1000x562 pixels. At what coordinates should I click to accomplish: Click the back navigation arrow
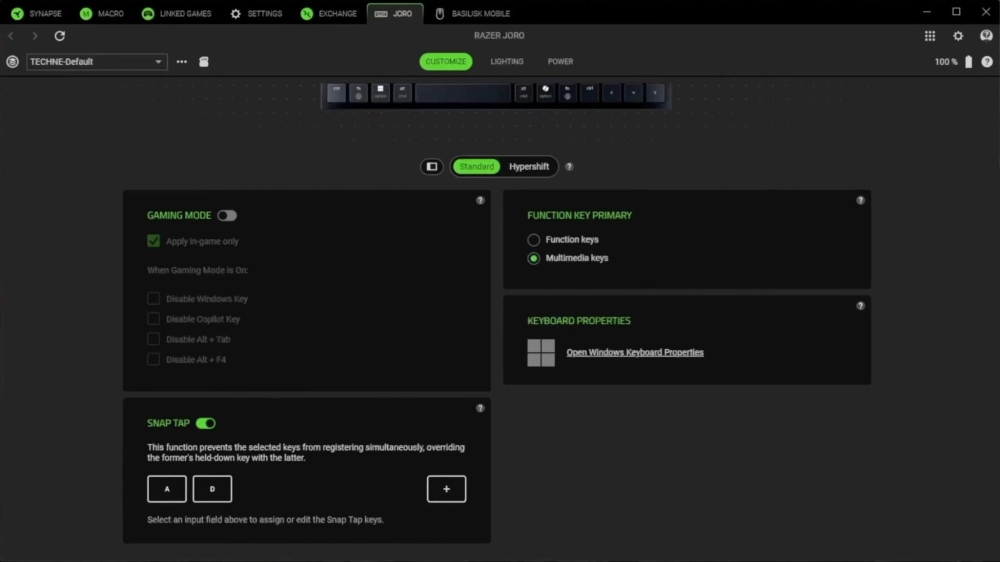[x=11, y=36]
